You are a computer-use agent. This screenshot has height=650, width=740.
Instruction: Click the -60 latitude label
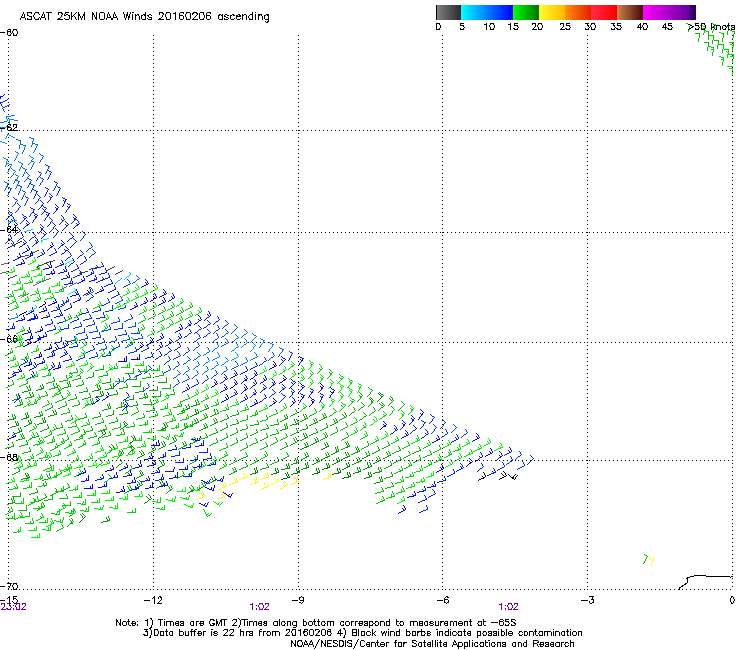(x=9, y=33)
